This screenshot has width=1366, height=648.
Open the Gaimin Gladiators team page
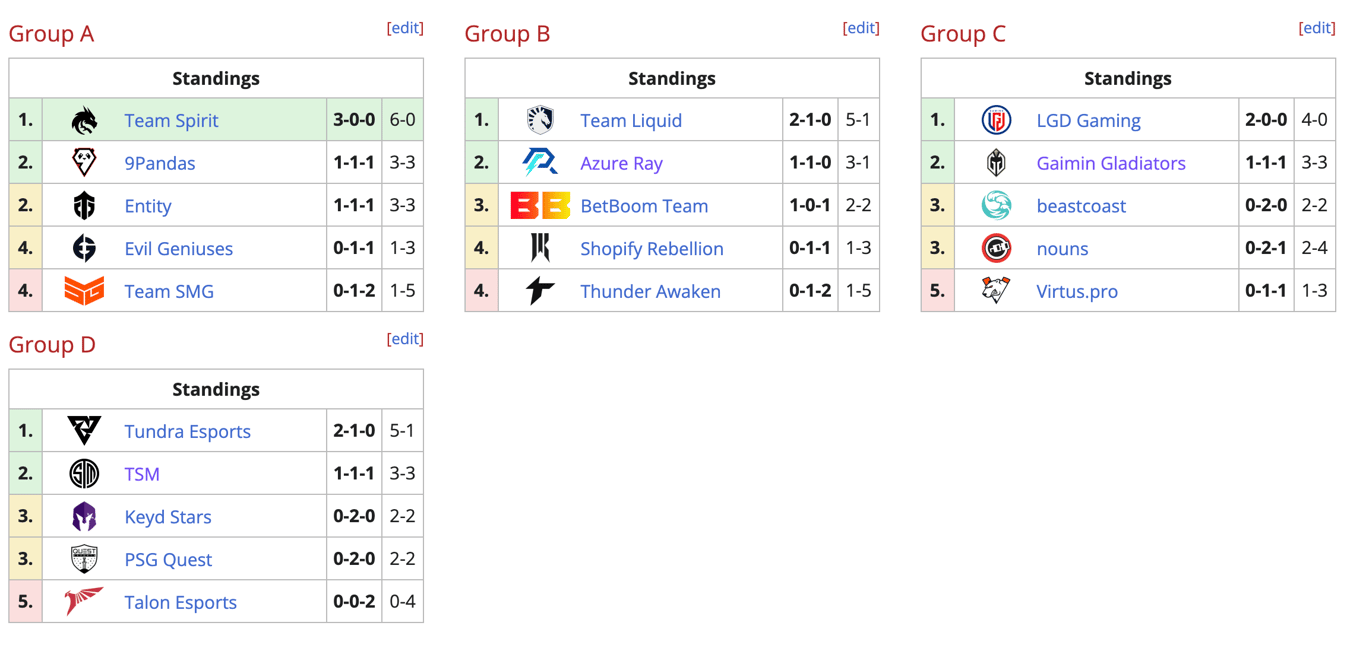1111,163
